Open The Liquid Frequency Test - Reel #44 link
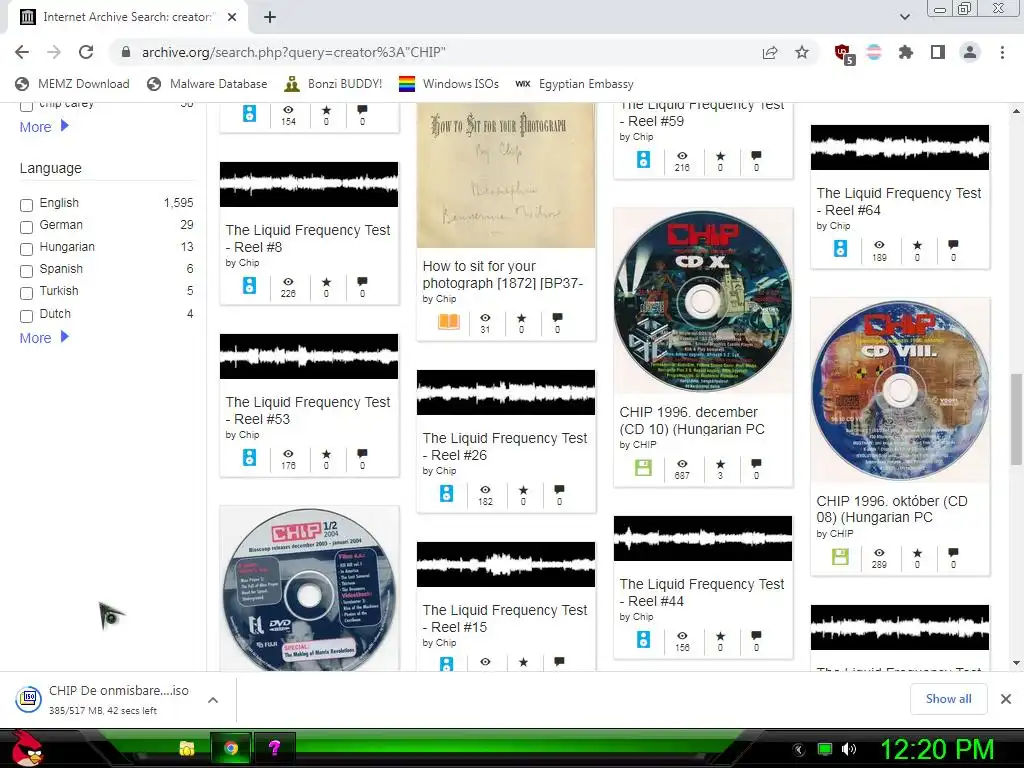 [701, 592]
